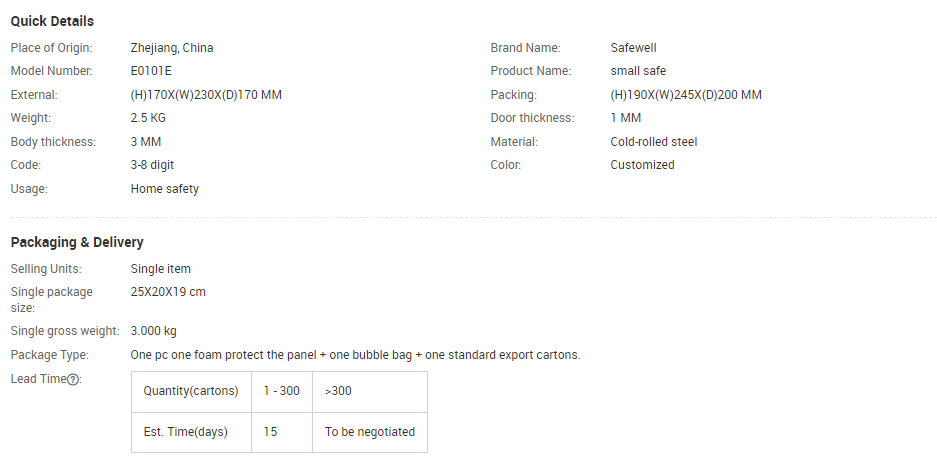Click the To be negotiated table cell
The height and width of the screenshot is (464, 937).
click(370, 432)
